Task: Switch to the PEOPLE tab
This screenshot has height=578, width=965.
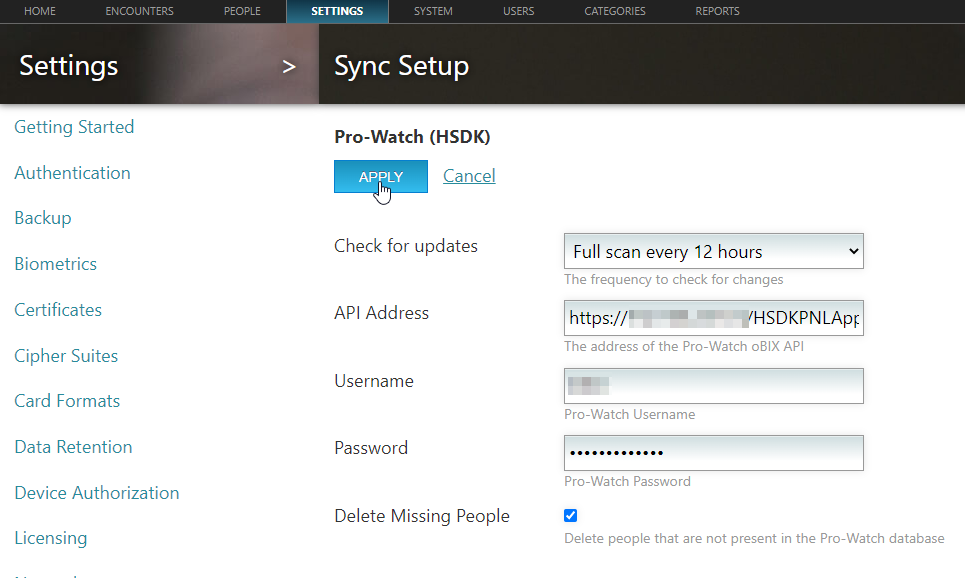Action: [242, 11]
